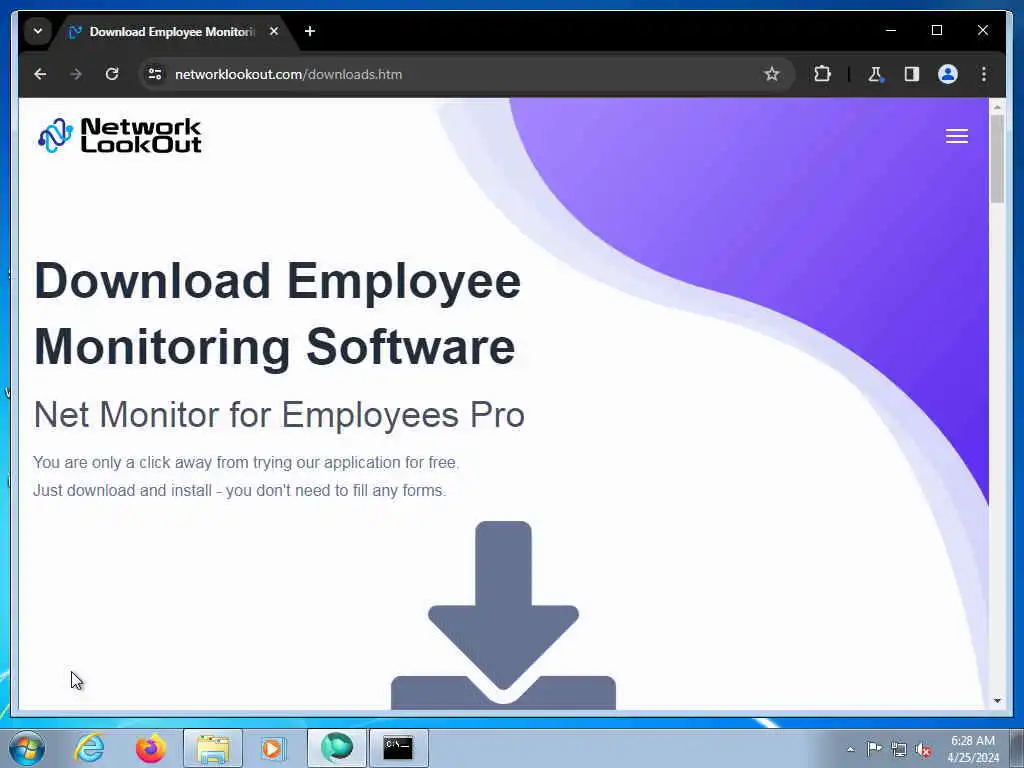Open network status tray icon

tap(899, 749)
